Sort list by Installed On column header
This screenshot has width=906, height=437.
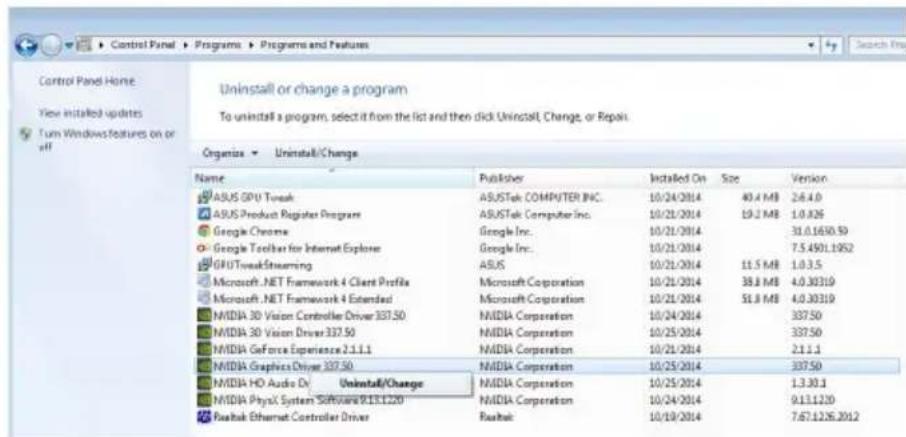coord(681,179)
